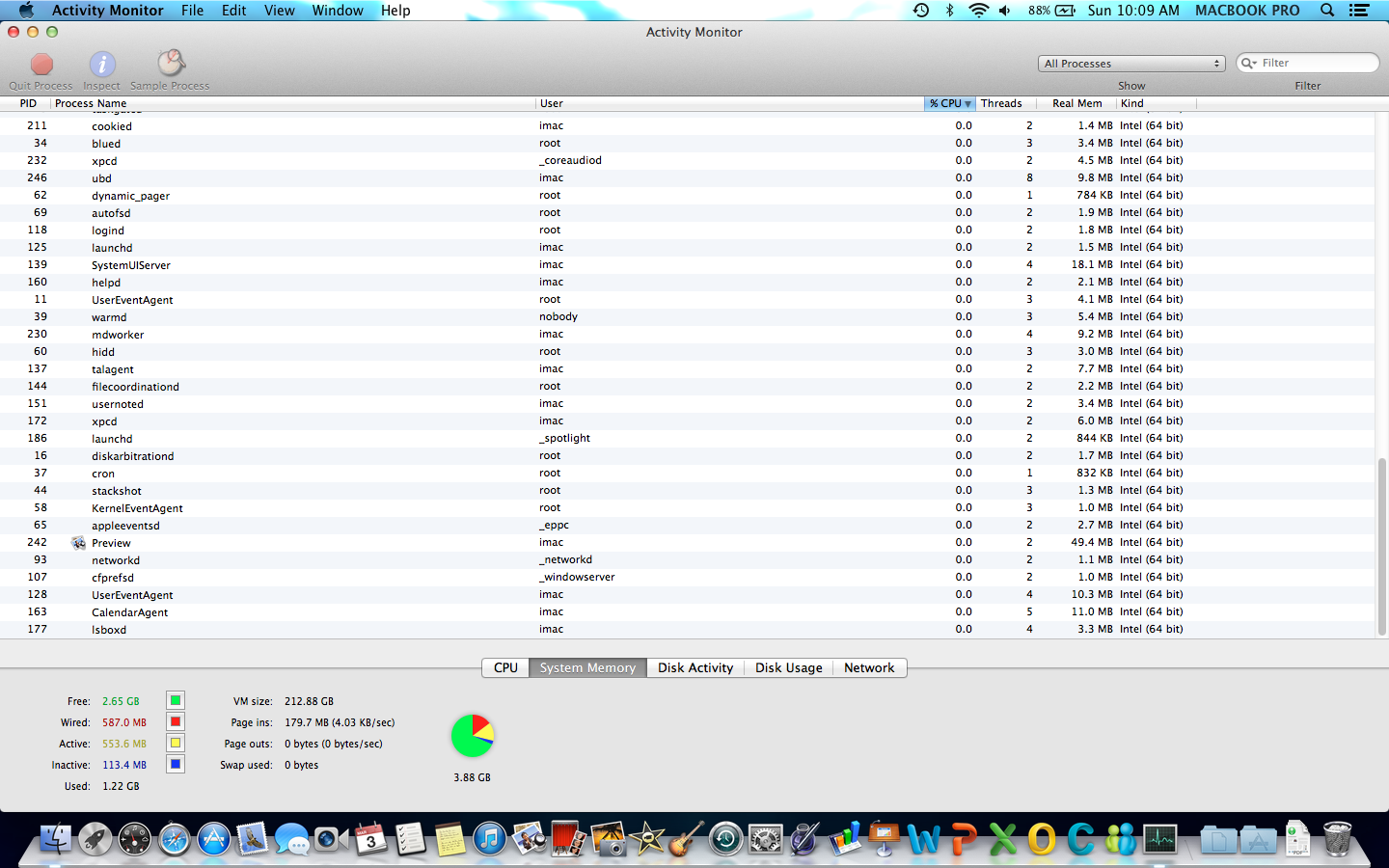Image resolution: width=1389 pixels, height=868 pixels.
Task: Open Photo Booth icon in the Dock
Action: coord(568,839)
